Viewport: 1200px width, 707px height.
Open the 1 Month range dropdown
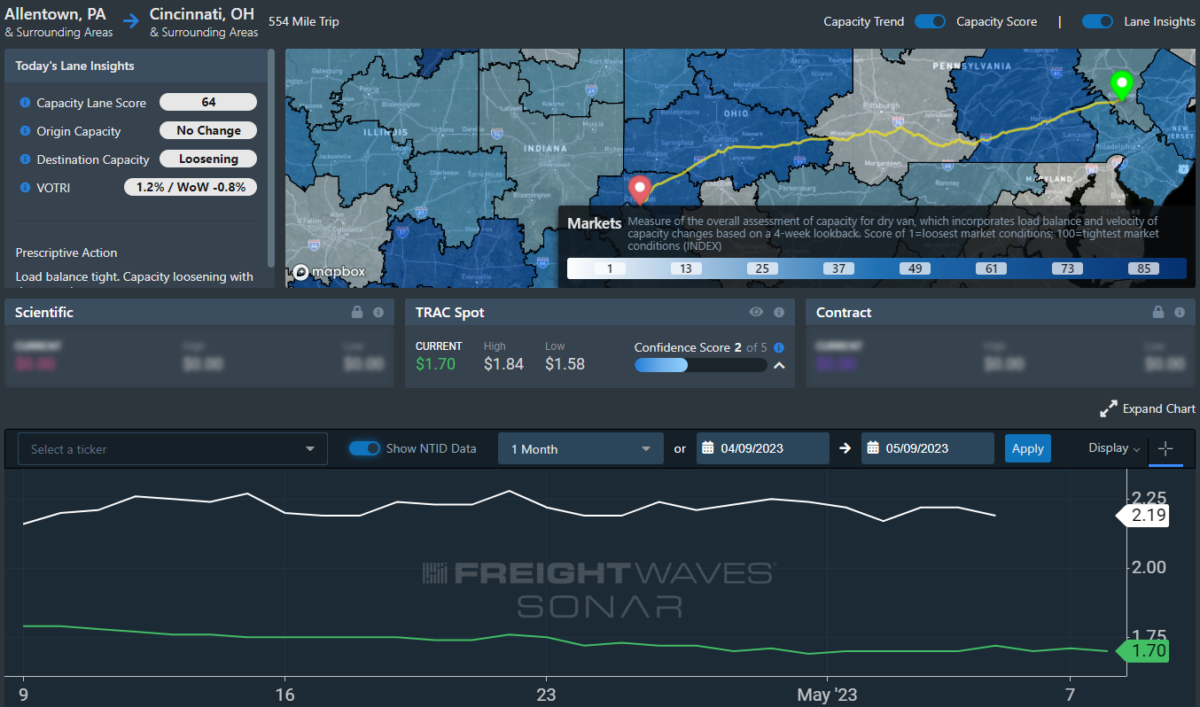(581, 449)
